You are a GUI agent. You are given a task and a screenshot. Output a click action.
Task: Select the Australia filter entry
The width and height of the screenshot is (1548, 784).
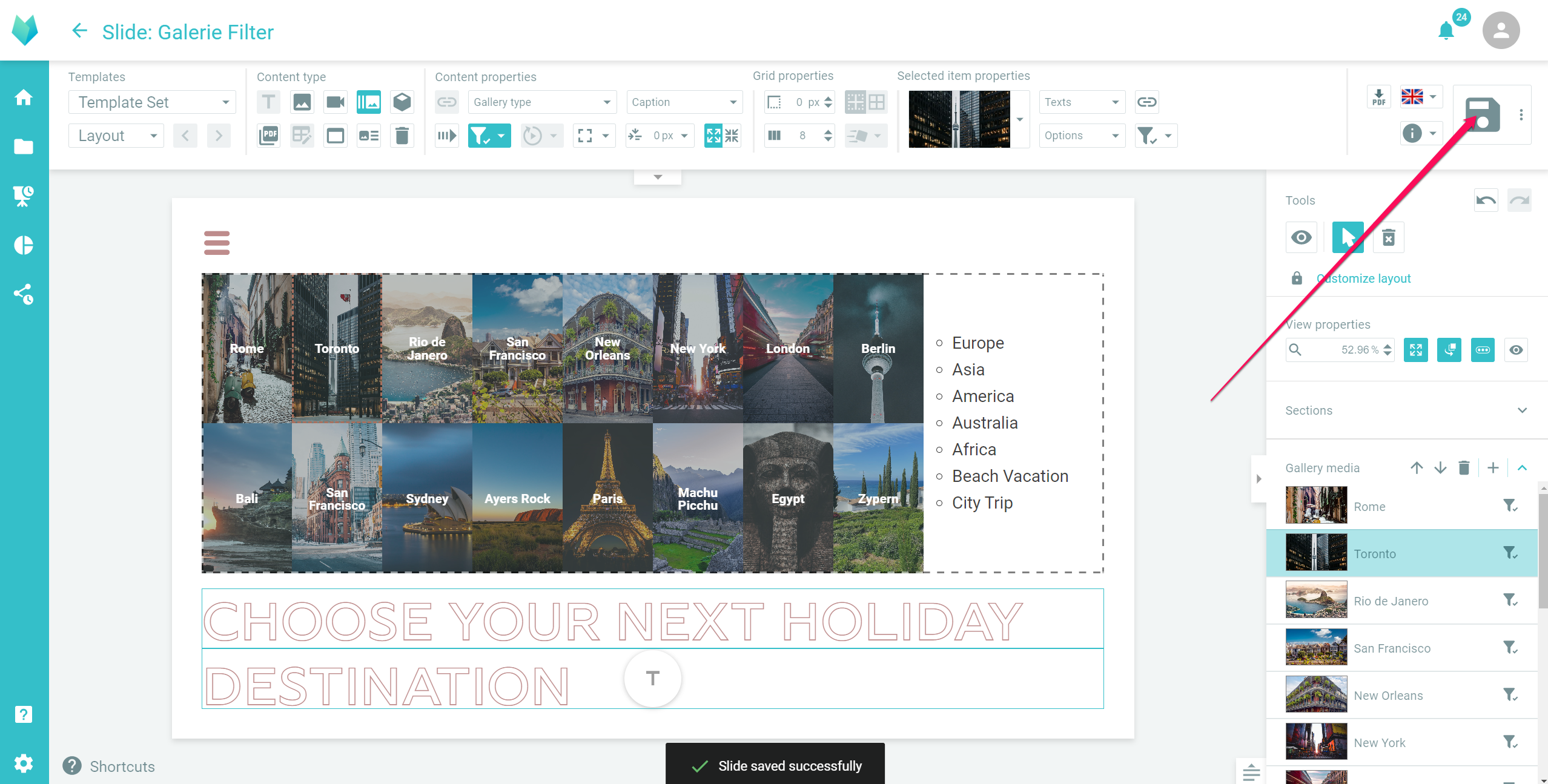click(984, 423)
